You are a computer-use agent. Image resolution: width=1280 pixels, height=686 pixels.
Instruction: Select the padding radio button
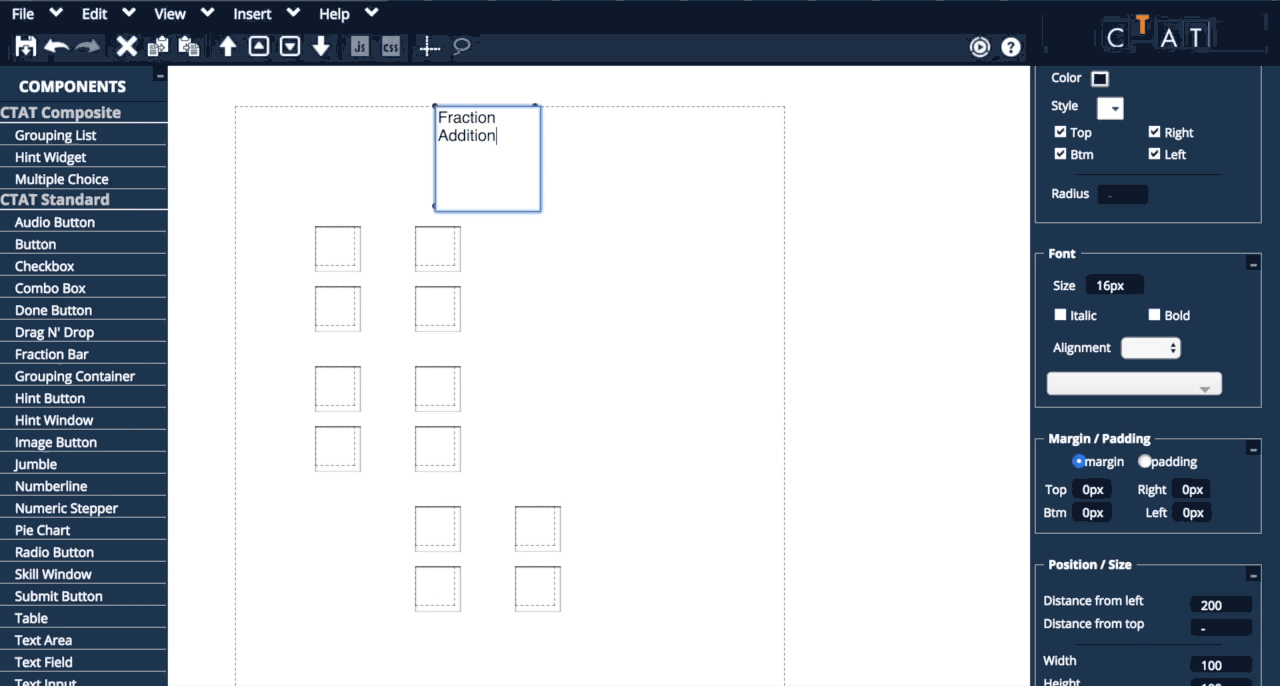[x=1145, y=461]
